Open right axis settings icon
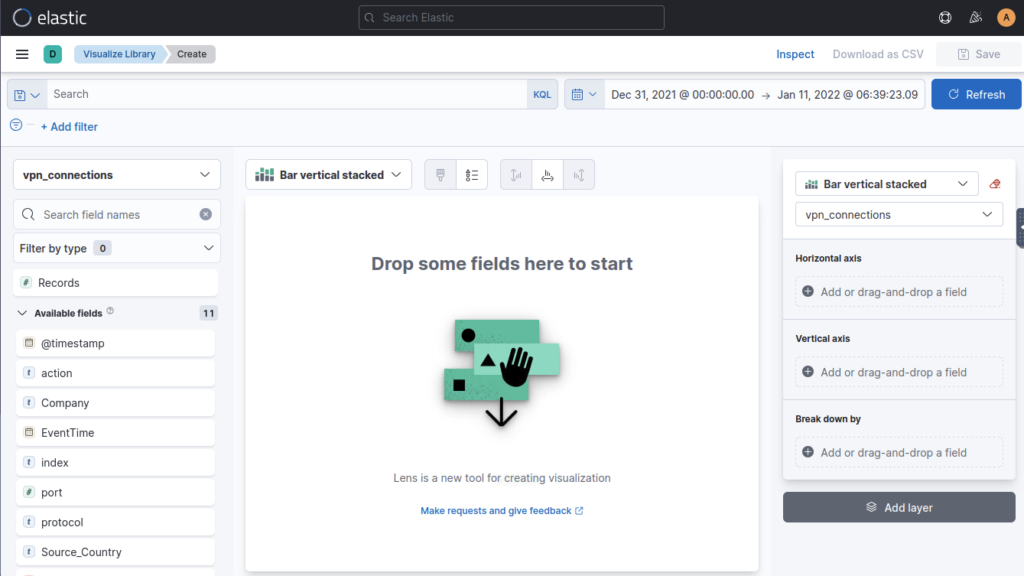Screen dimensions: 1024x576 (x=579, y=175)
